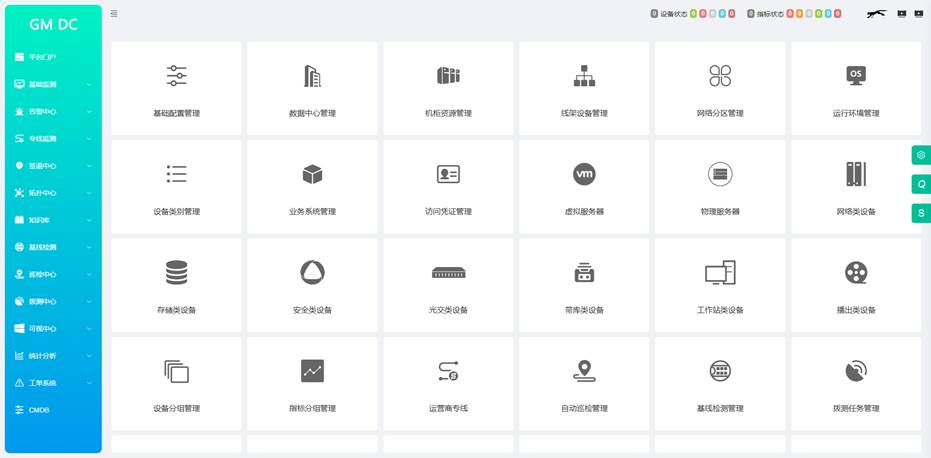Screen dimensions: 931x458
Task: Expand the 知识库 sidebar menu
Action: coord(53,220)
